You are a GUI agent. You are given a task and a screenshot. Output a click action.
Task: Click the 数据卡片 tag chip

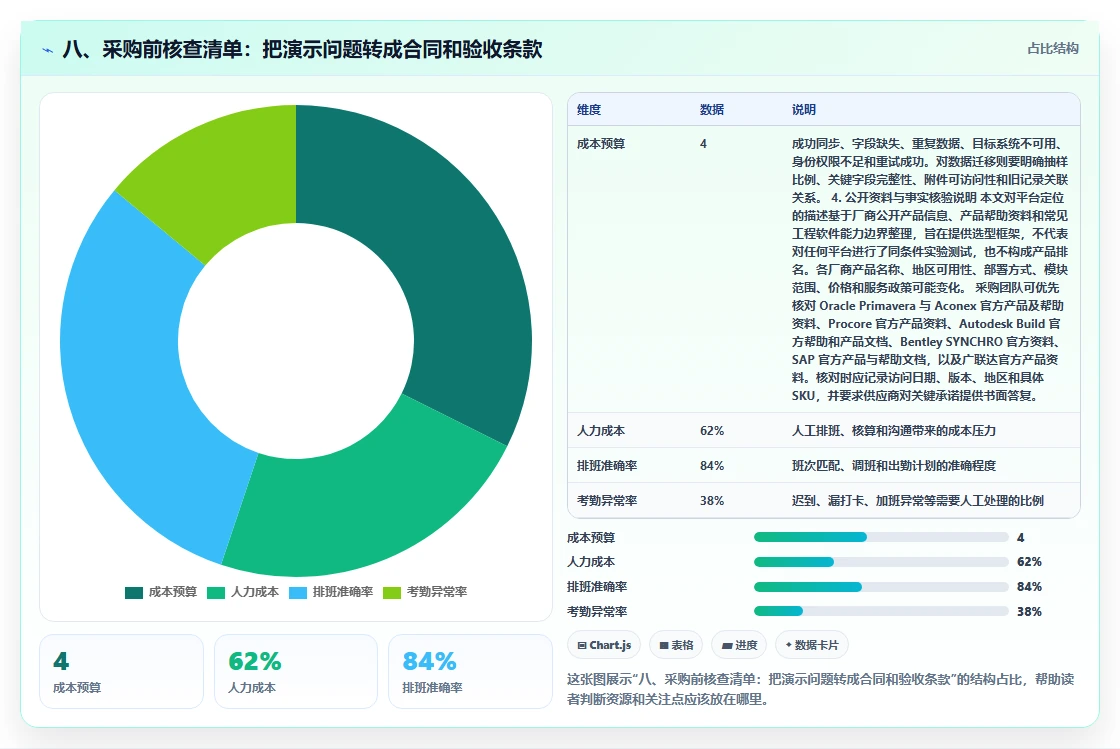811,645
